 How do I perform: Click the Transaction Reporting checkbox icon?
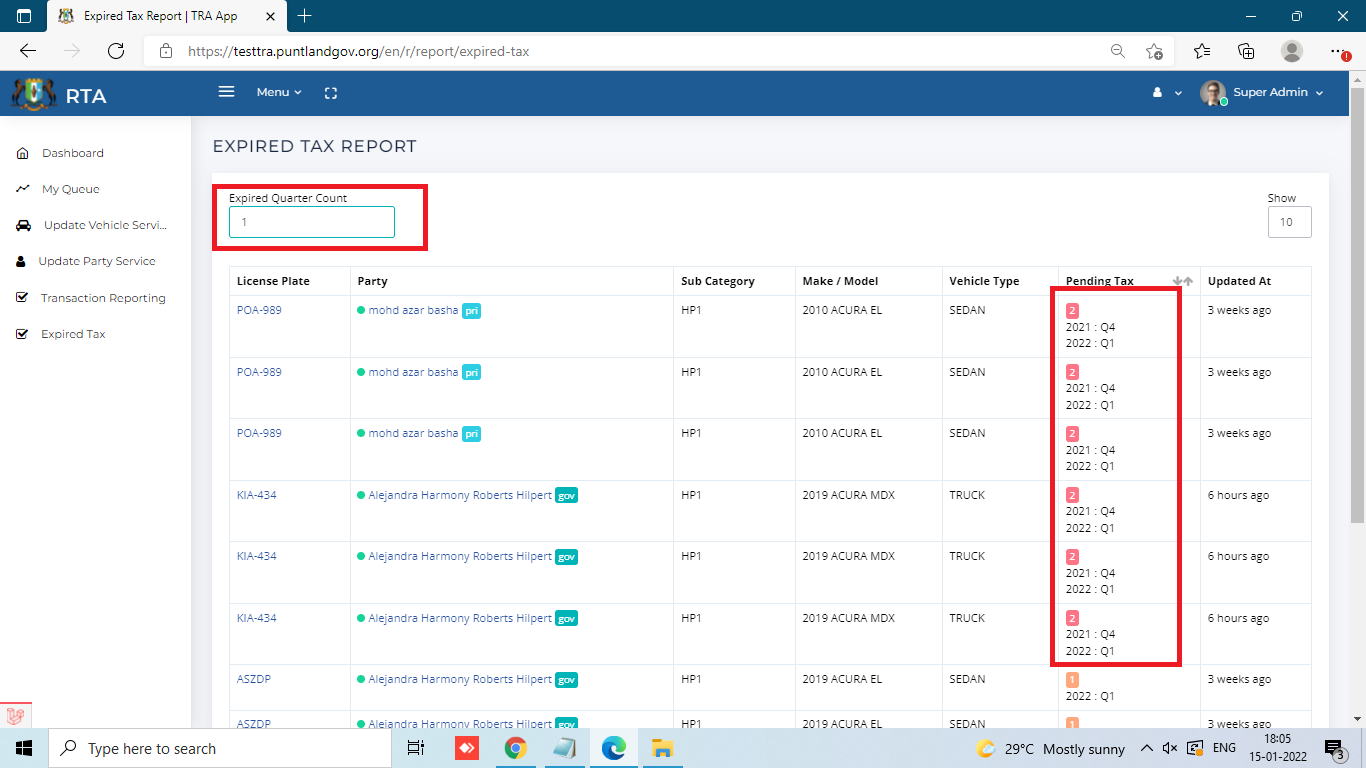(22, 298)
